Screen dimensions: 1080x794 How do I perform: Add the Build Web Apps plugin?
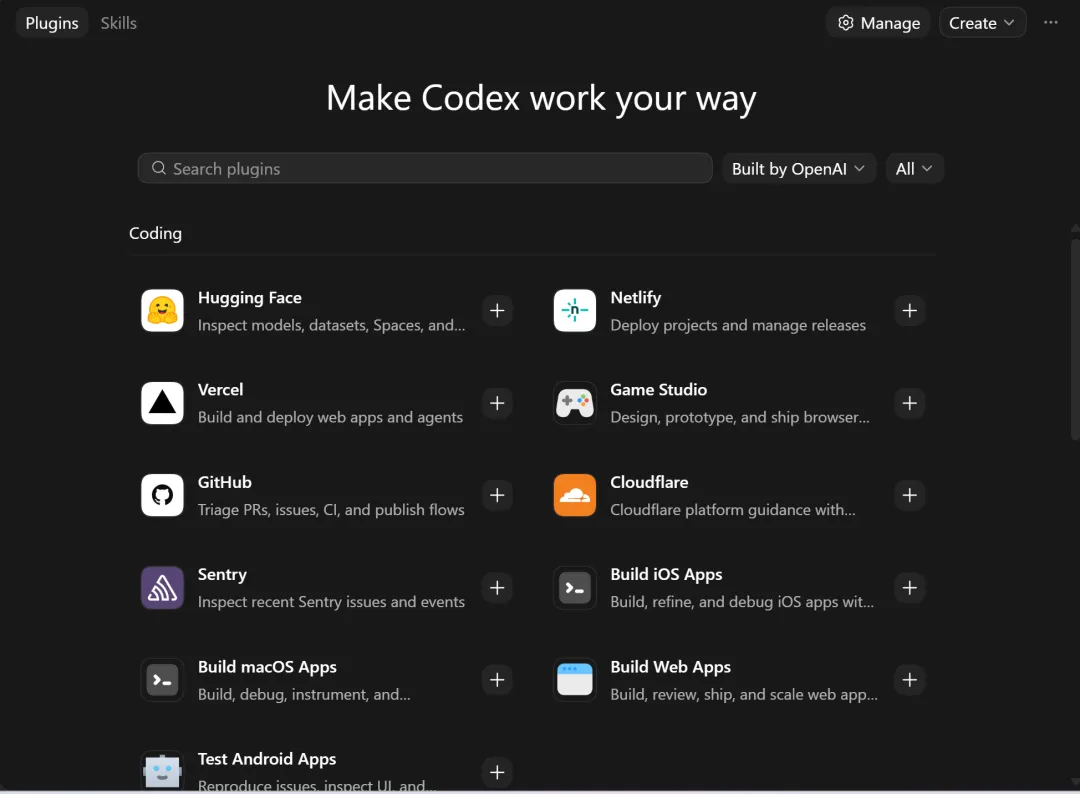909,680
